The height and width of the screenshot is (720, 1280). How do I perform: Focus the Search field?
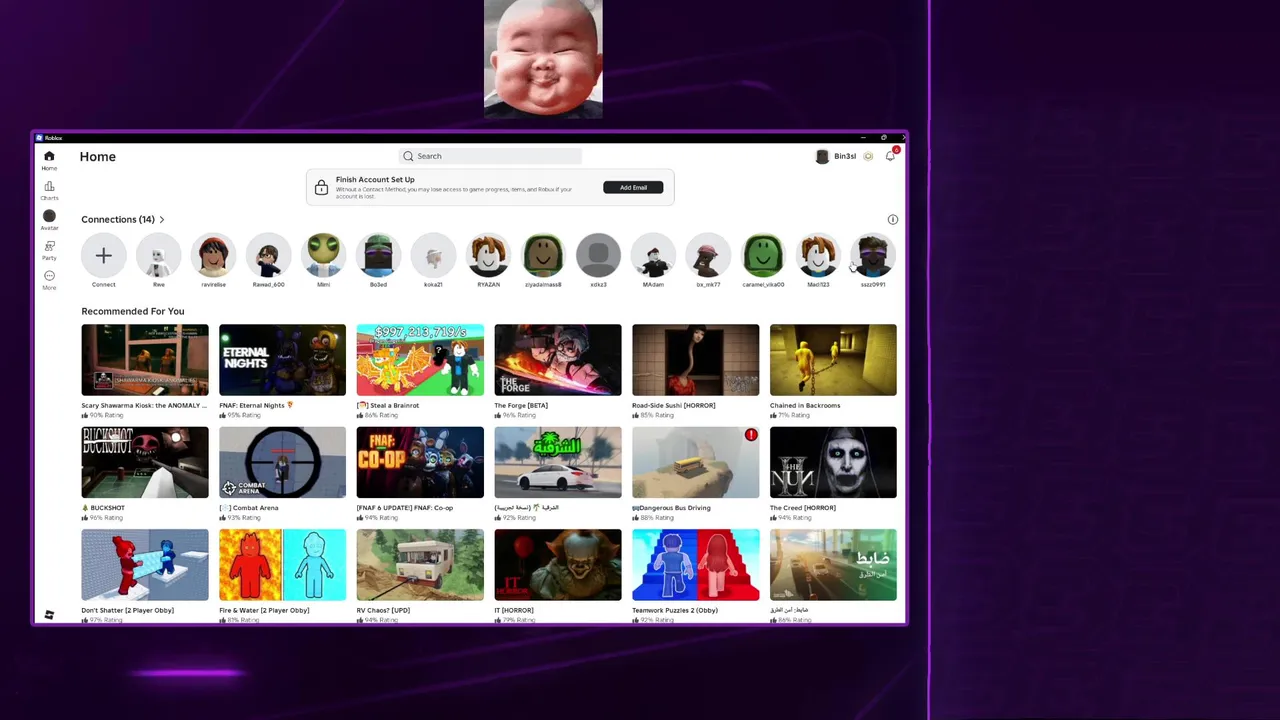[490, 156]
